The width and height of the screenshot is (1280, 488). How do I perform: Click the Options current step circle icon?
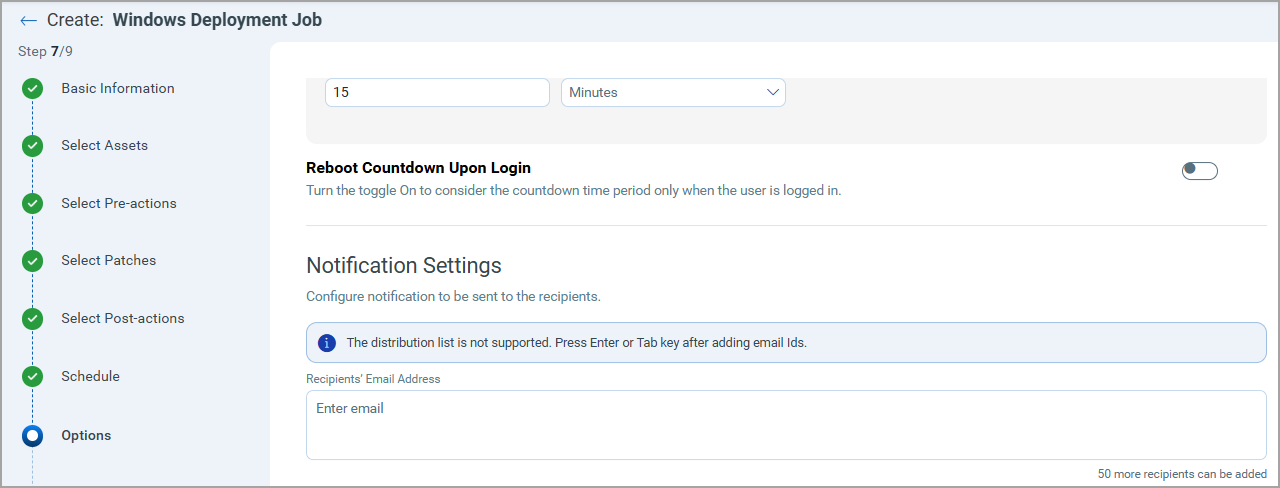(x=33, y=436)
